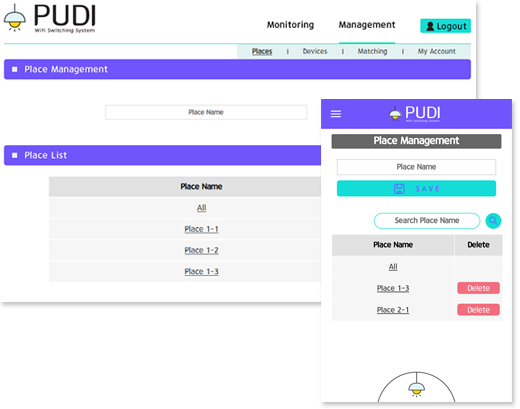Click the magnifier search button
520x409 pixels.
pos(493,221)
